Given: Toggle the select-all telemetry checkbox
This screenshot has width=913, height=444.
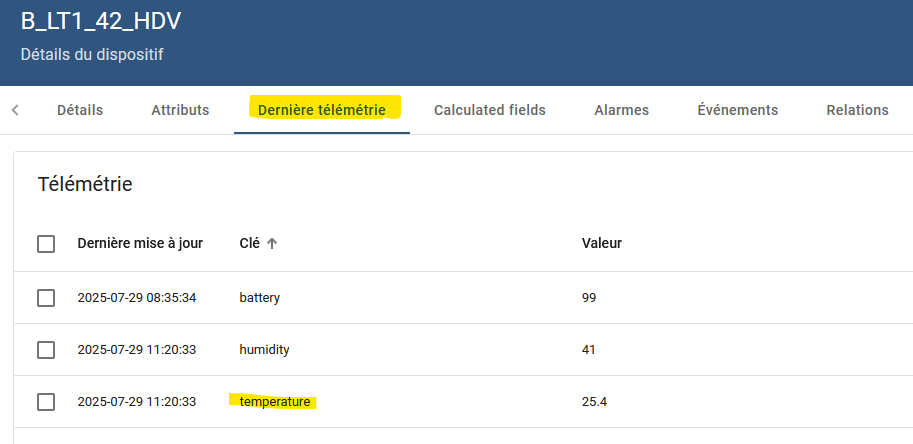Looking at the screenshot, I should pos(46,244).
